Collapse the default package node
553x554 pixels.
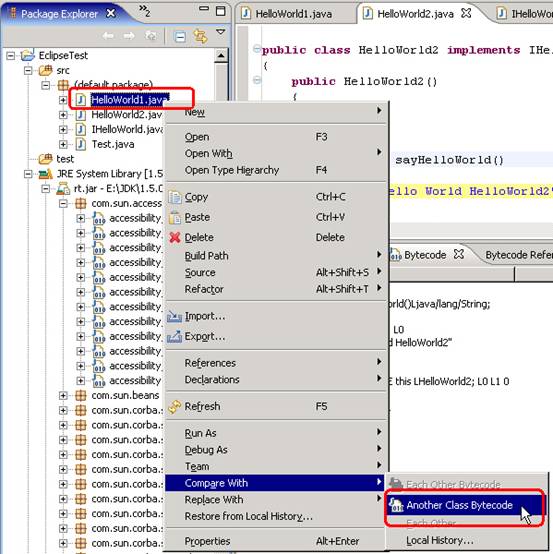coord(46,85)
